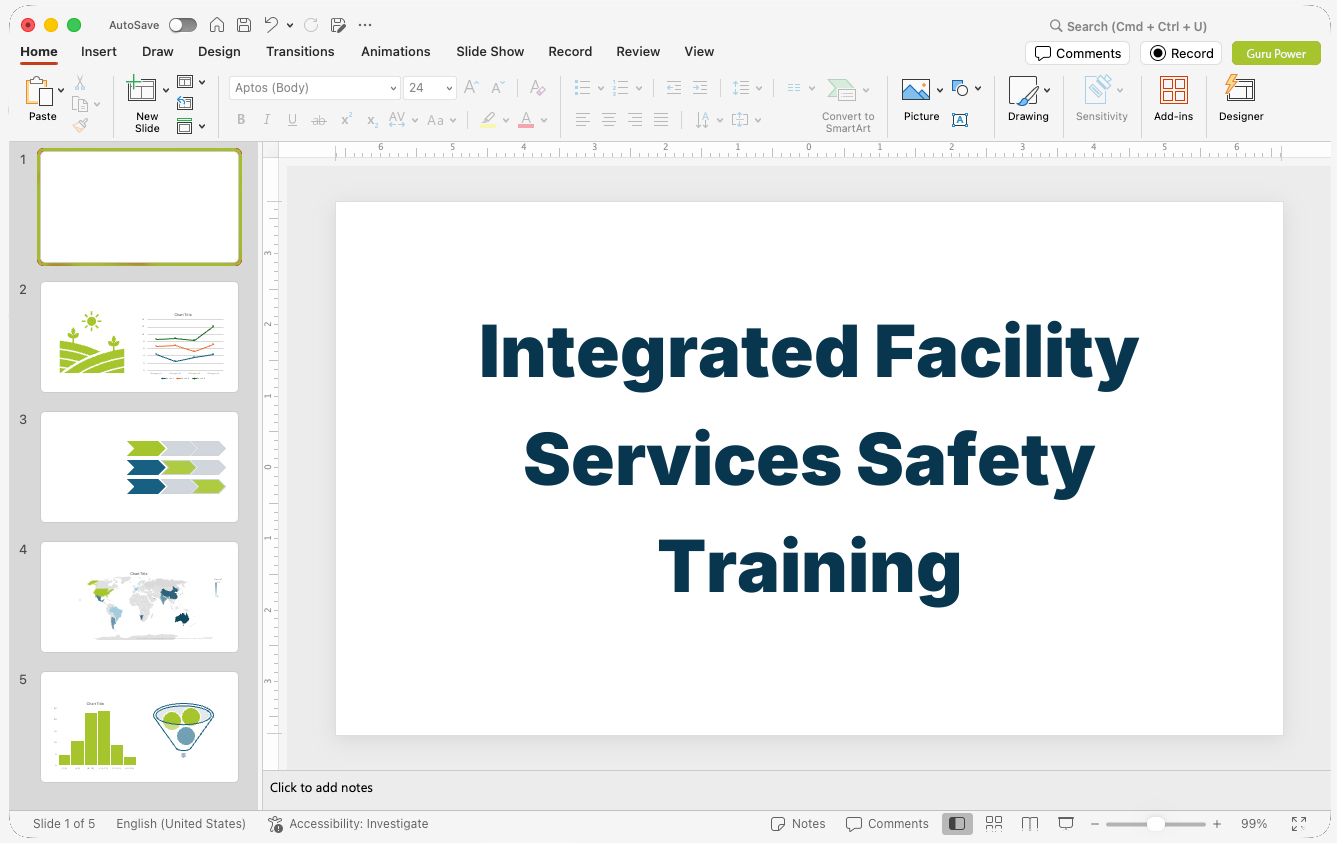This screenshot has height=843, width=1337.
Task: Click the Save icon in title bar
Action: tap(244, 25)
